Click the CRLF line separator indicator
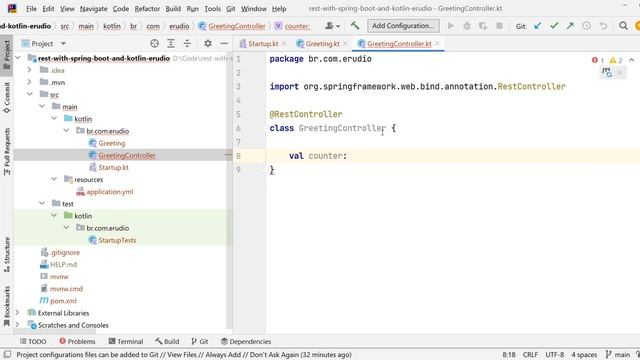The image size is (640, 360). tap(530, 355)
